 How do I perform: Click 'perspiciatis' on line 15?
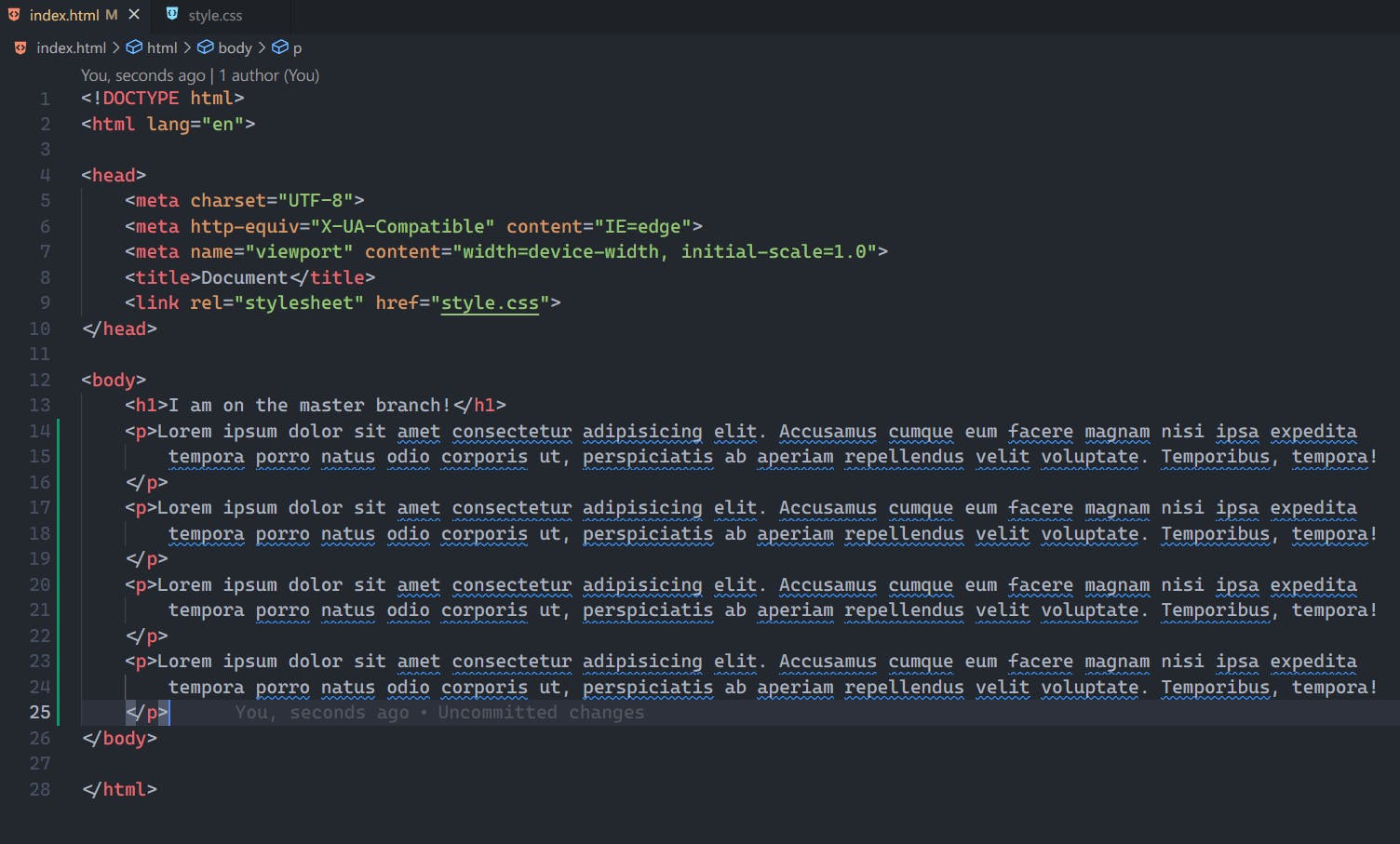(648, 457)
